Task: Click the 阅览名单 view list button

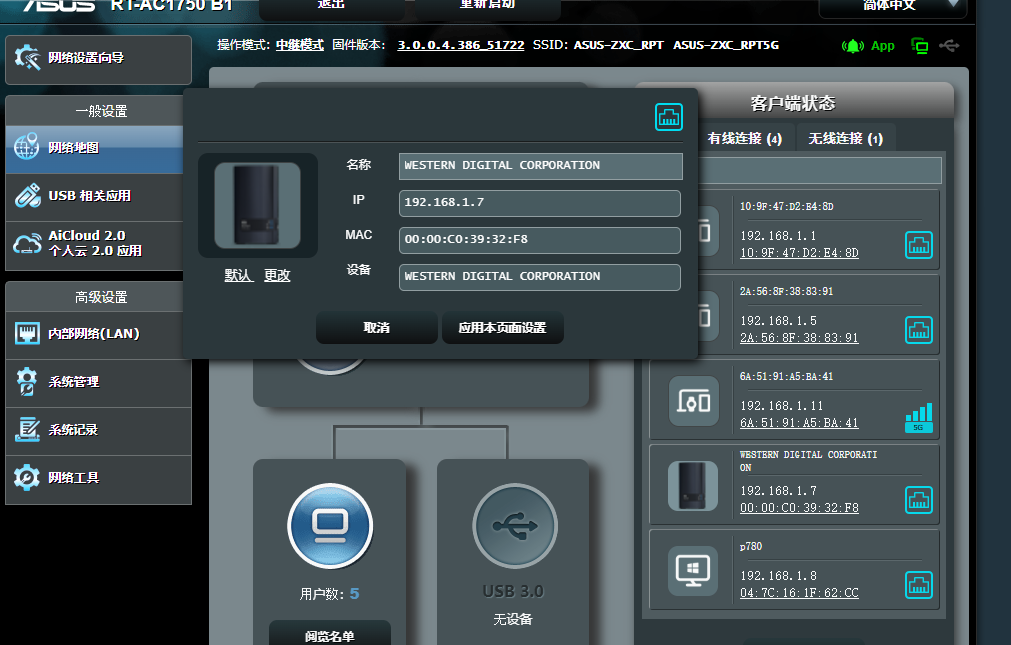Action: pos(329,635)
